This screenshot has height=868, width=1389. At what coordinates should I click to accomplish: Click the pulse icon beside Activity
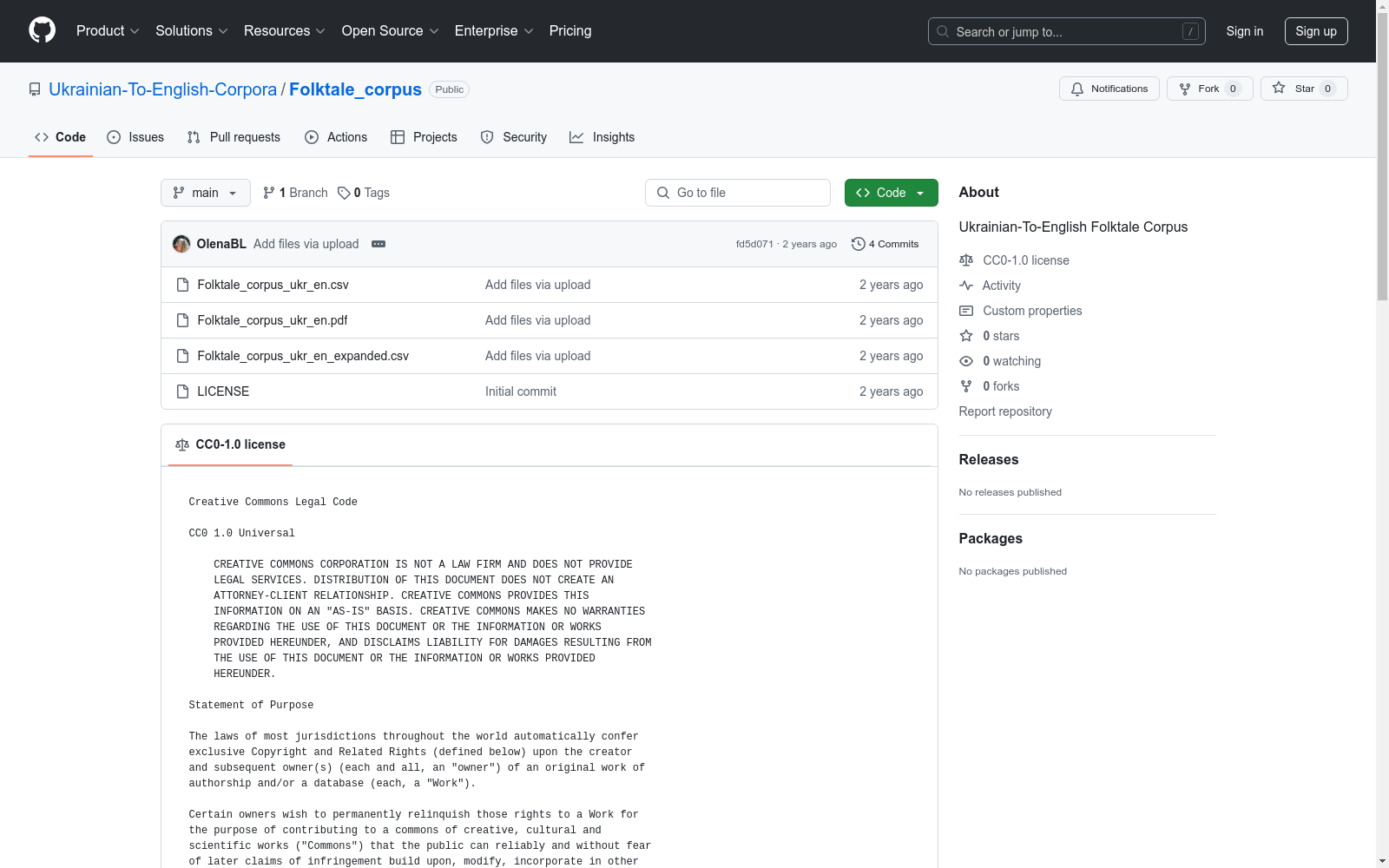tap(966, 286)
